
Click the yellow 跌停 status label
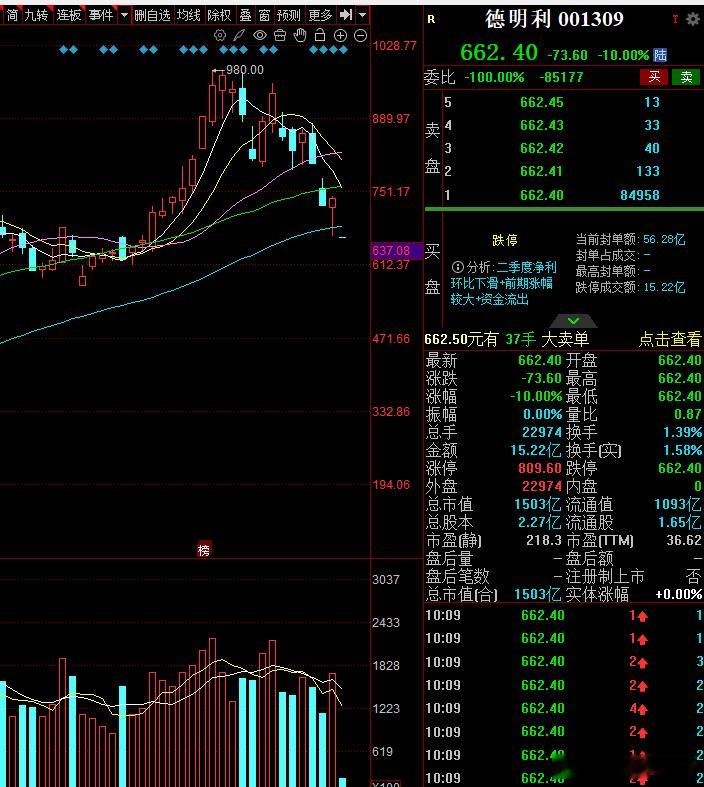point(504,240)
